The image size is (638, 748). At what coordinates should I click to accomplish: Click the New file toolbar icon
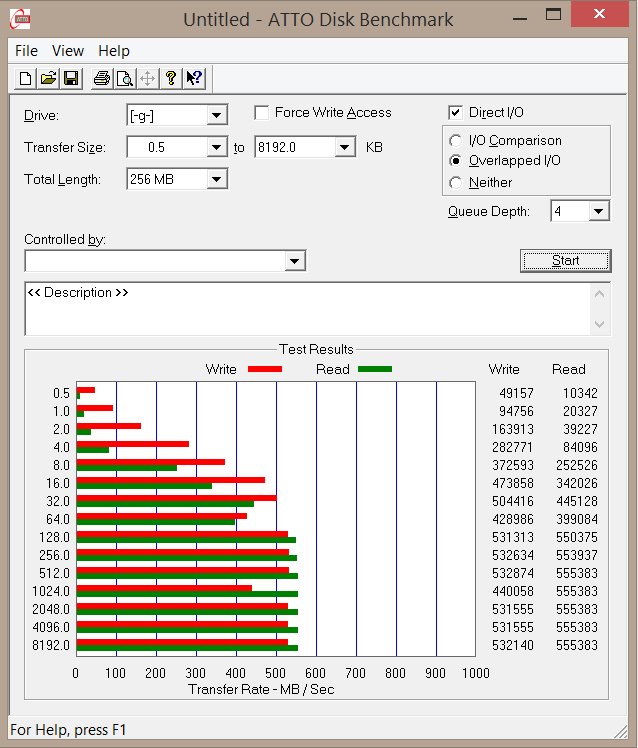pyautogui.click(x=25, y=79)
